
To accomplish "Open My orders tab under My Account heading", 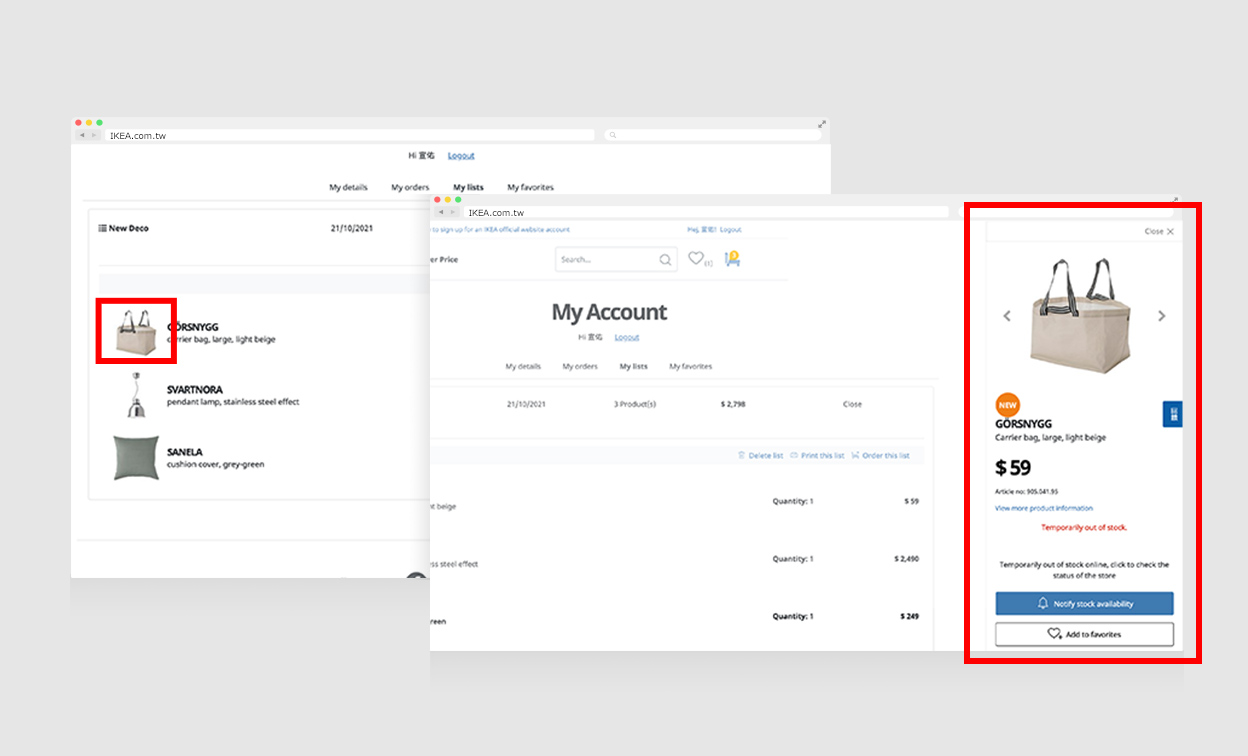I will pyautogui.click(x=580, y=367).
